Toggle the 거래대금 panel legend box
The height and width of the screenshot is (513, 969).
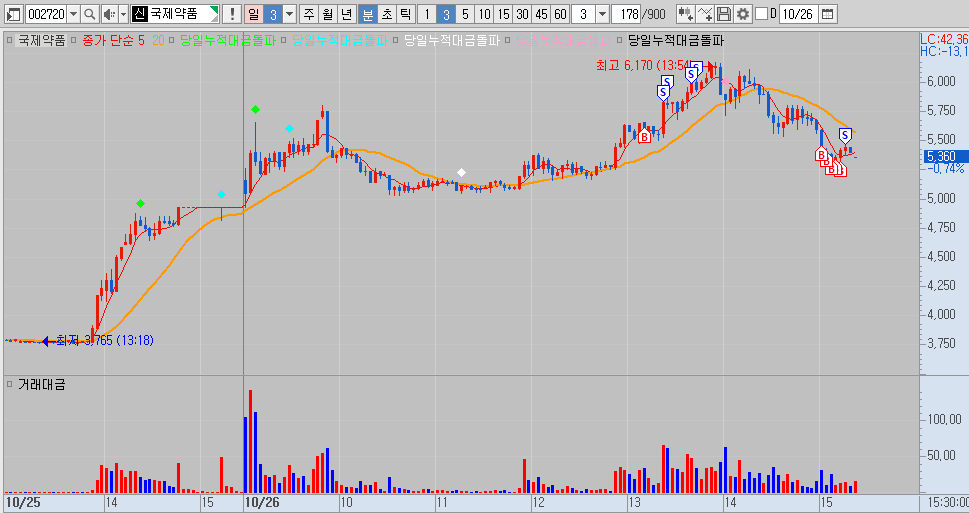(x=9, y=384)
